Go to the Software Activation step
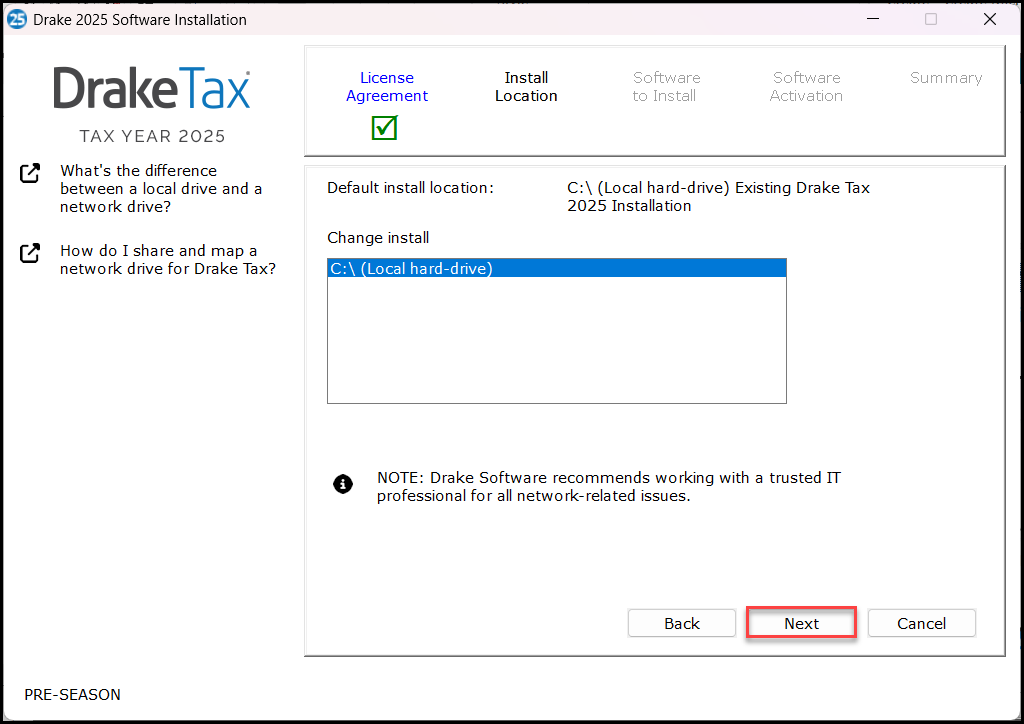The image size is (1024, 724). [x=806, y=86]
